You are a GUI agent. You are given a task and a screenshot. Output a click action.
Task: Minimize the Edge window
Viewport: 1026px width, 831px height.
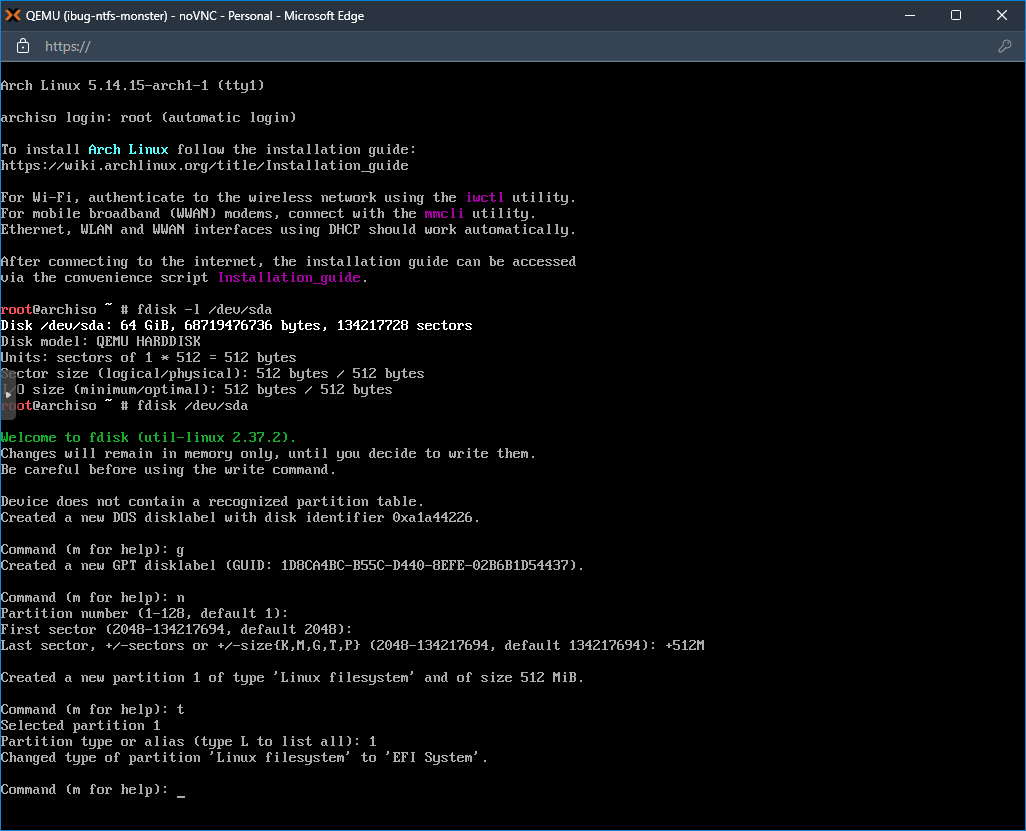tap(910, 15)
